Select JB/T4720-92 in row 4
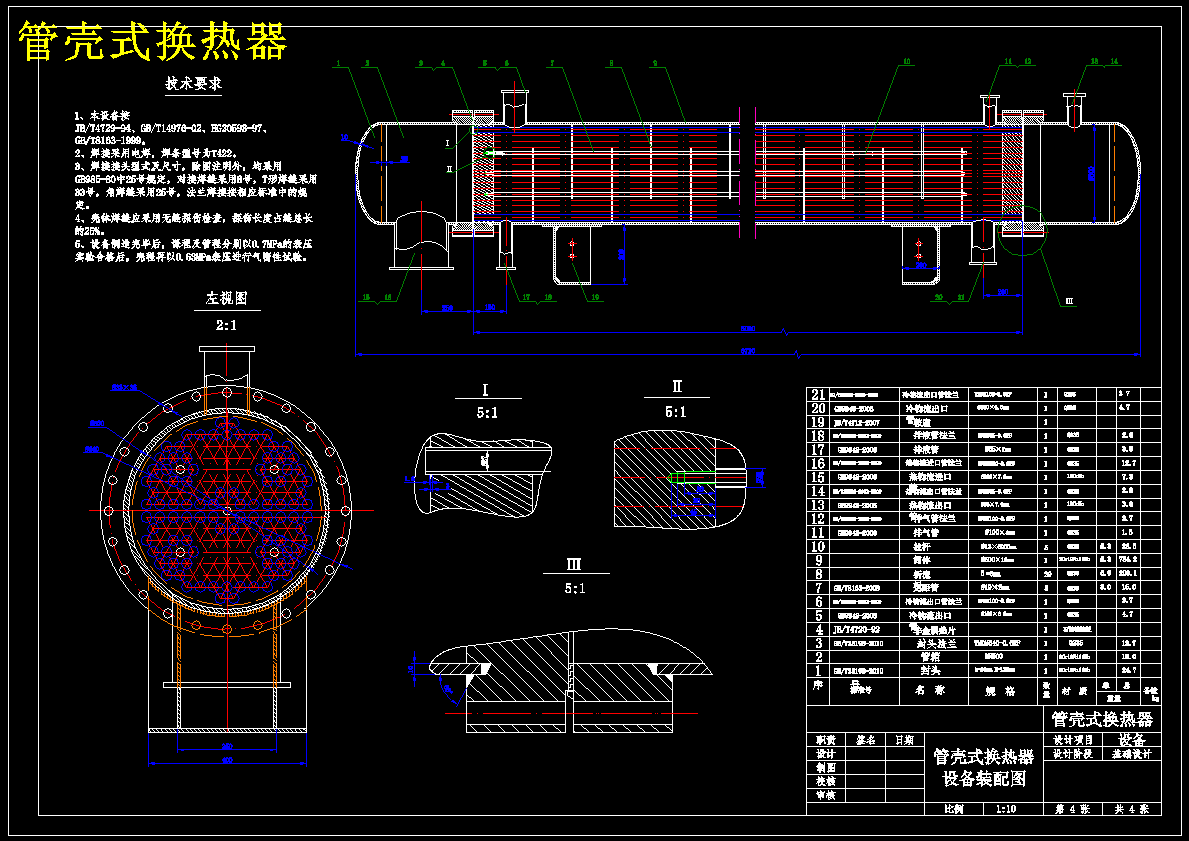The width and height of the screenshot is (1189, 841). tap(856, 629)
